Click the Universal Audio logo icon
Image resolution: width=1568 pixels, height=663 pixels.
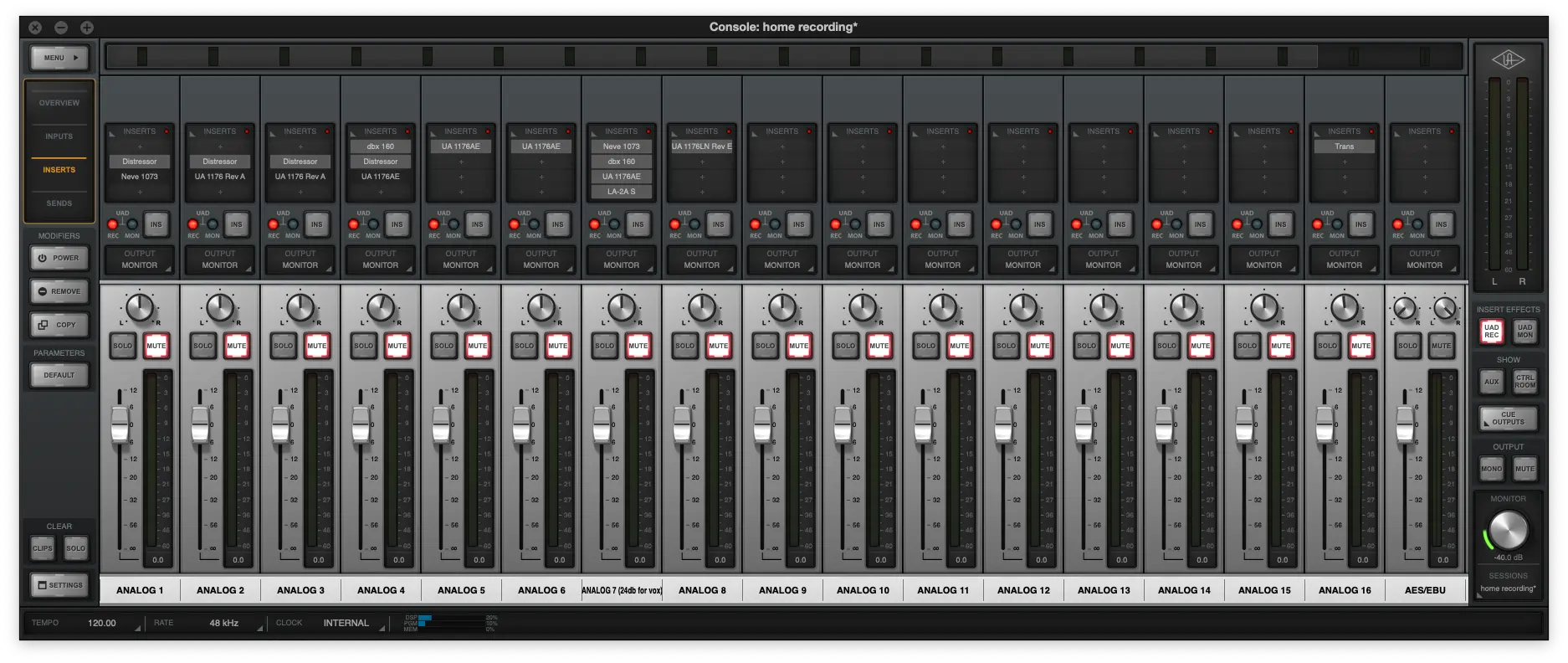pos(1508,59)
